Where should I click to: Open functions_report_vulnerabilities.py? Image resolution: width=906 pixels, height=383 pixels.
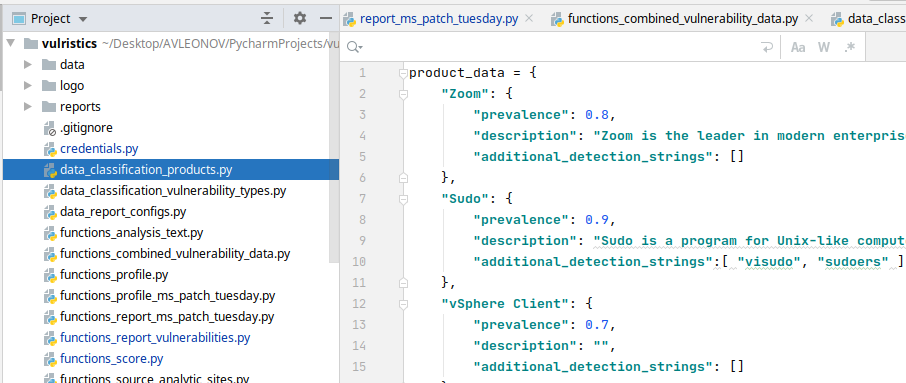pos(155,337)
